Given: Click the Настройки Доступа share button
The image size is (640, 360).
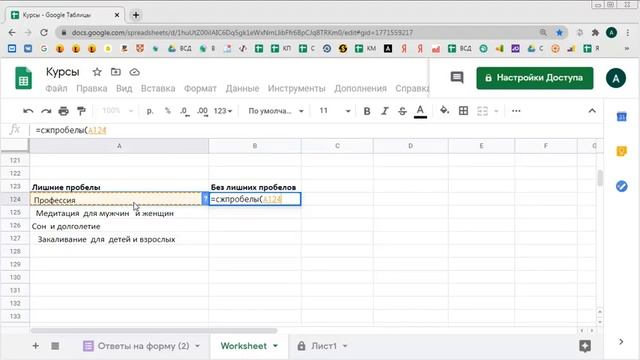Looking at the screenshot, I should tap(535, 78).
